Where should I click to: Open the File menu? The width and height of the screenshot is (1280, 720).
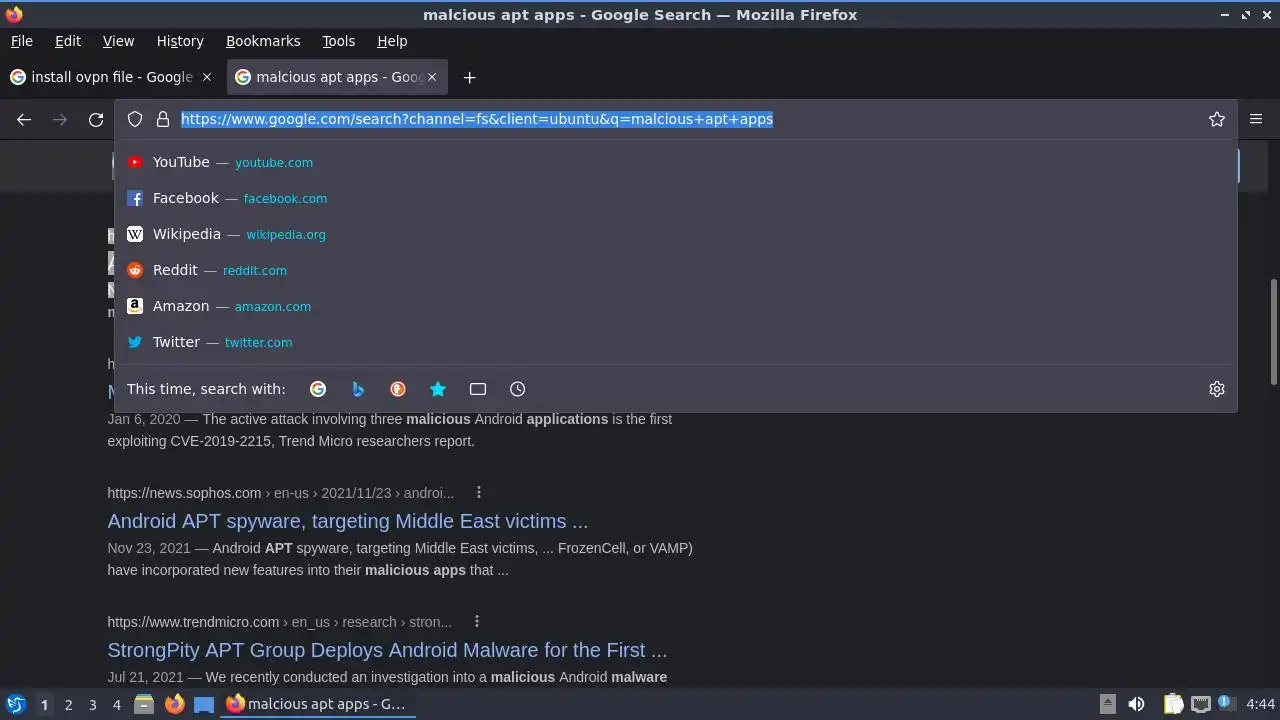click(22, 41)
